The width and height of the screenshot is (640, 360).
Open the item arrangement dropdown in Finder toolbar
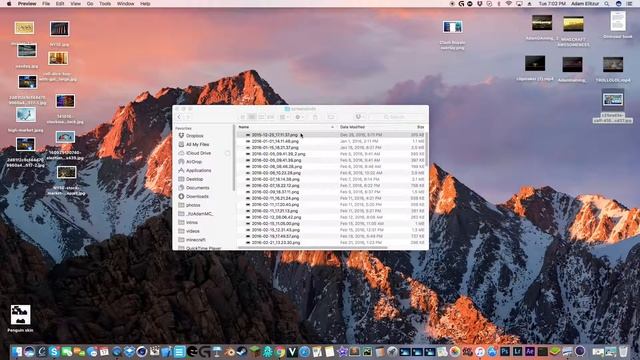(284, 117)
